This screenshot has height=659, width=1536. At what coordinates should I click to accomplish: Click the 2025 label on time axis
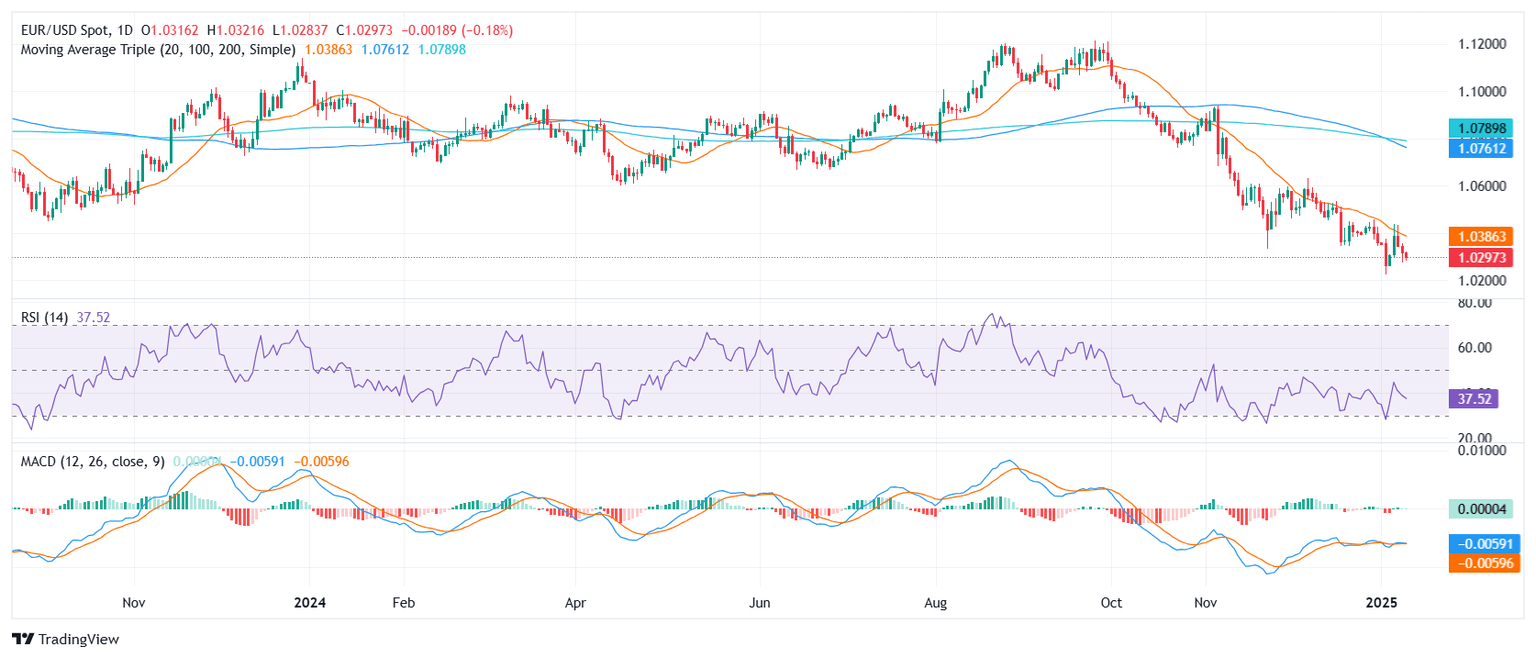click(1382, 604)
